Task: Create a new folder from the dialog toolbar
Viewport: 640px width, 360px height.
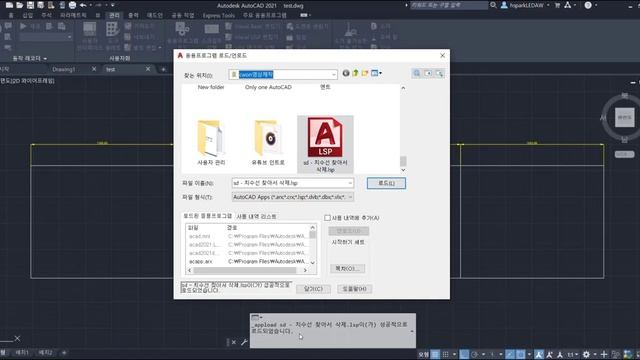Action: [365, 73]
